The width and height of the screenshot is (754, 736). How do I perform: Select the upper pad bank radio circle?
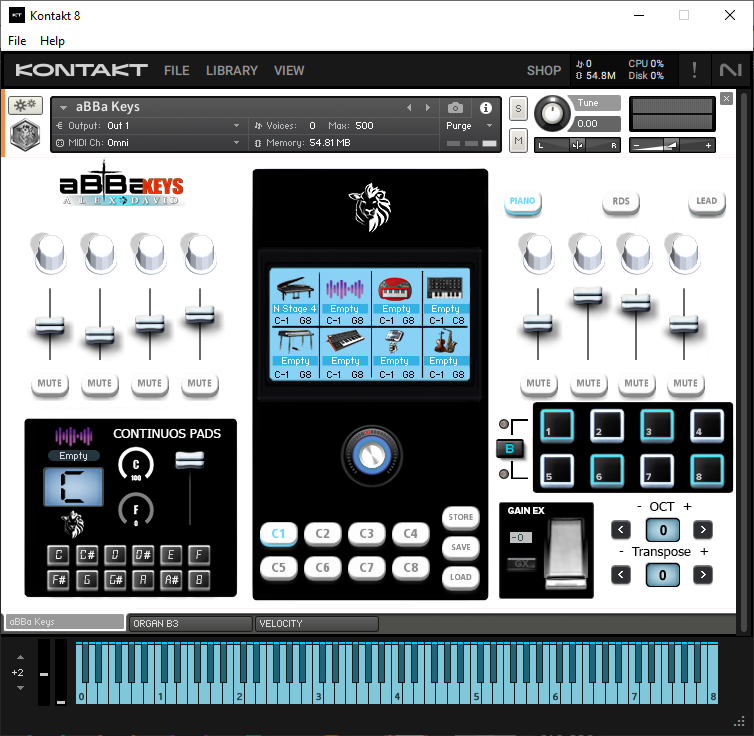[x=503, y=424]
